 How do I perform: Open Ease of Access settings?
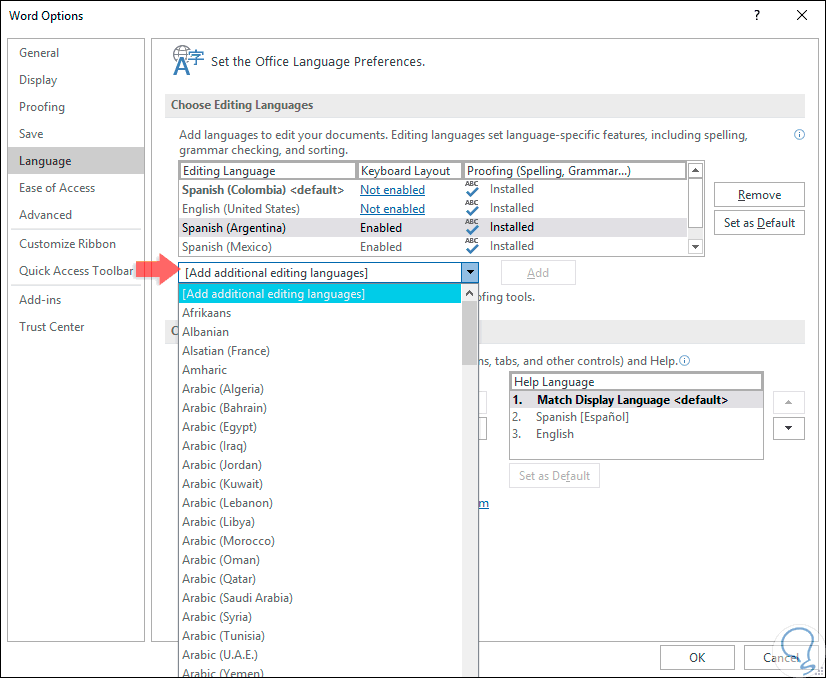point(76,188)
